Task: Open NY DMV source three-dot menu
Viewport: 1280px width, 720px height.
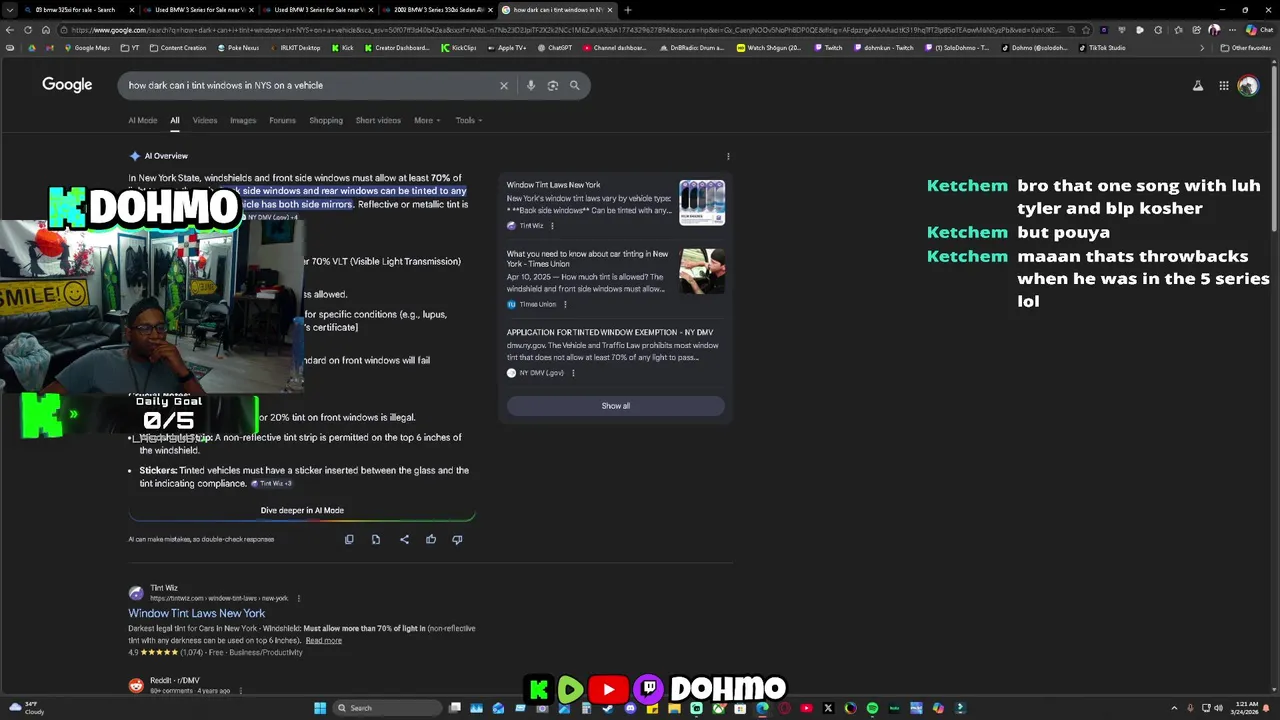Action: 573,373
